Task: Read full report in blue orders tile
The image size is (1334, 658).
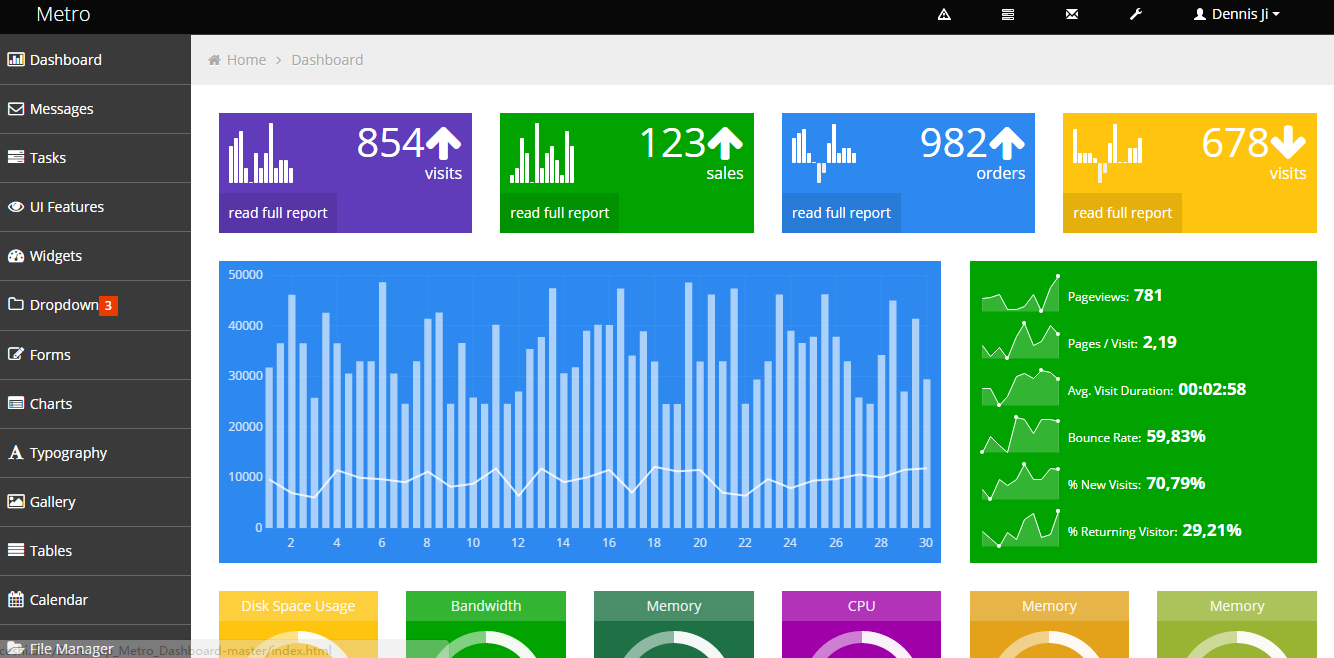Action: [x=841, y=213]
